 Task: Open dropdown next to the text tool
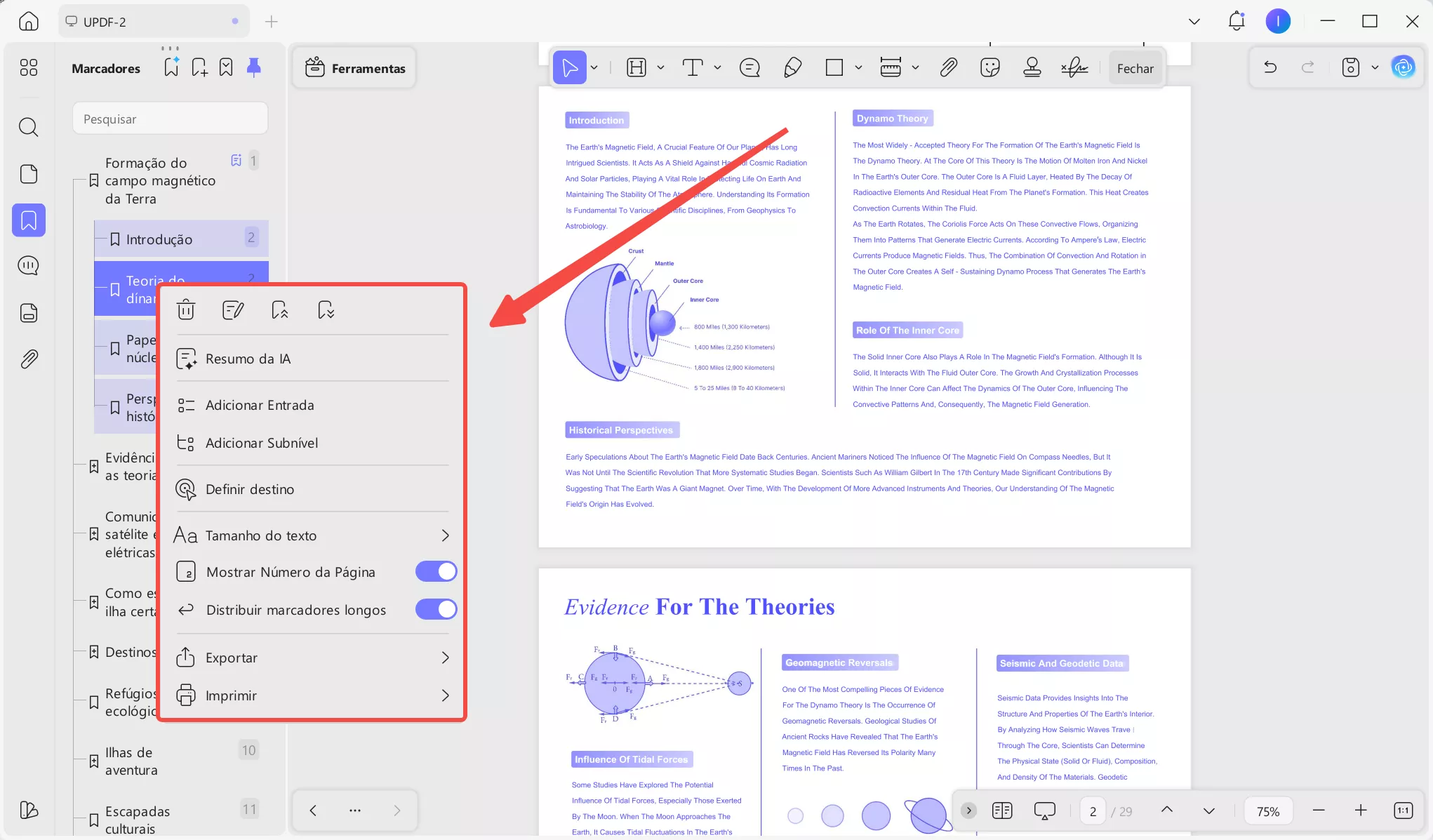point(717,67)
